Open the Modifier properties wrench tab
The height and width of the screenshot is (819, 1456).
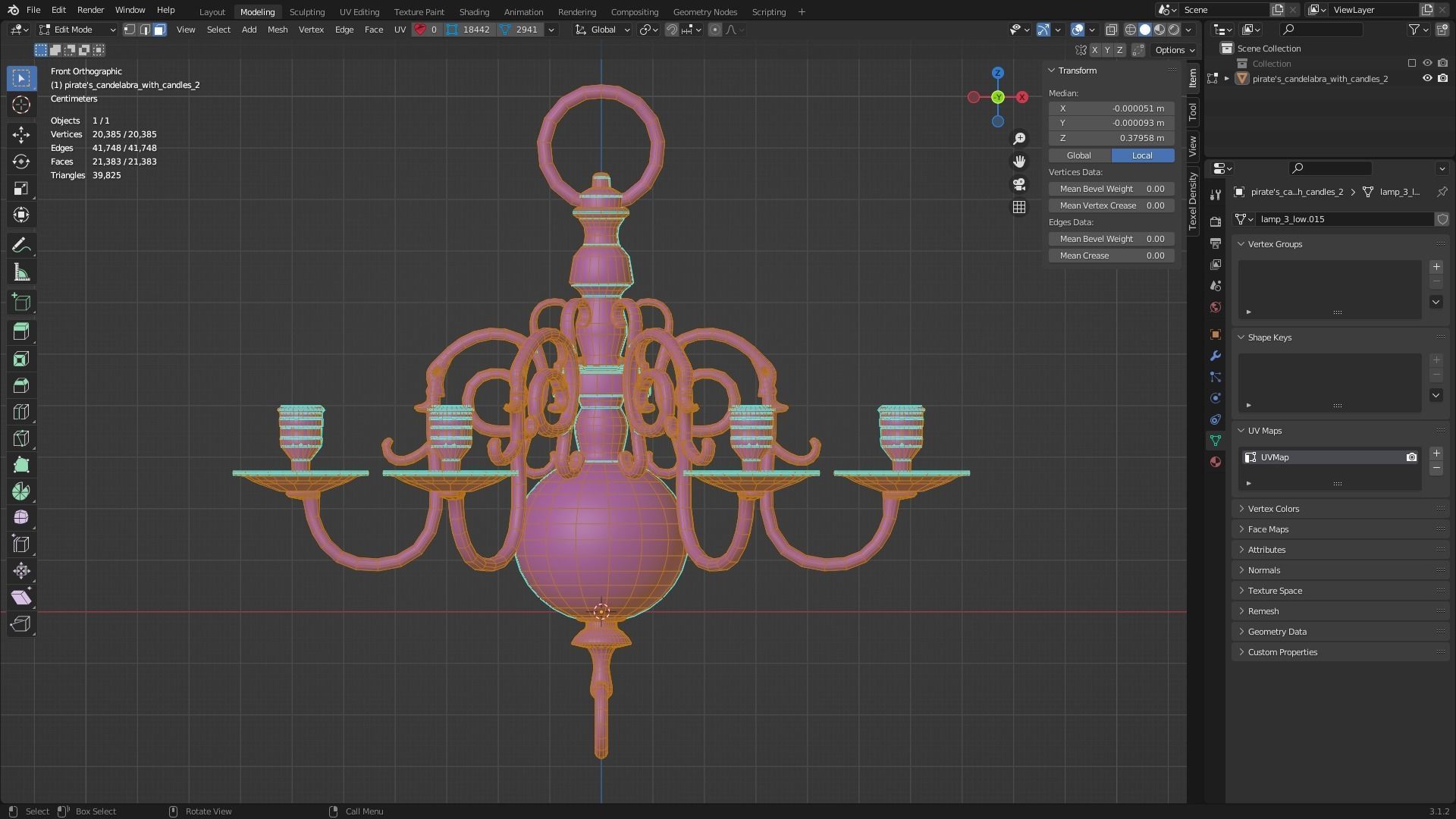(x=1216, y=356)
